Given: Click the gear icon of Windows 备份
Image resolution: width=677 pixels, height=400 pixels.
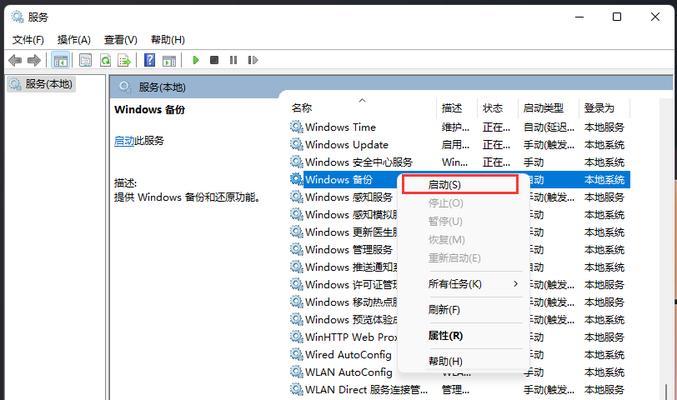Looking at the screenshot, I should [297, 179].
